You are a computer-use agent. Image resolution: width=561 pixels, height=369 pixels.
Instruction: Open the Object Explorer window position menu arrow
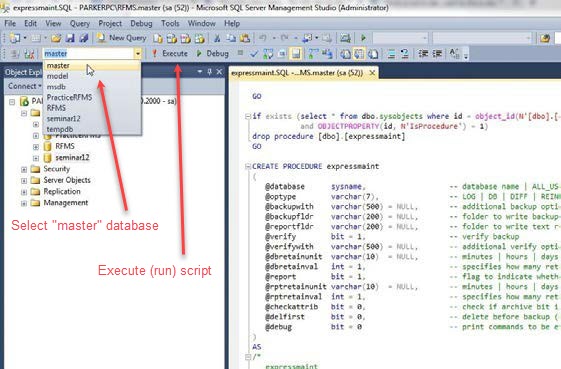point(200,72)
